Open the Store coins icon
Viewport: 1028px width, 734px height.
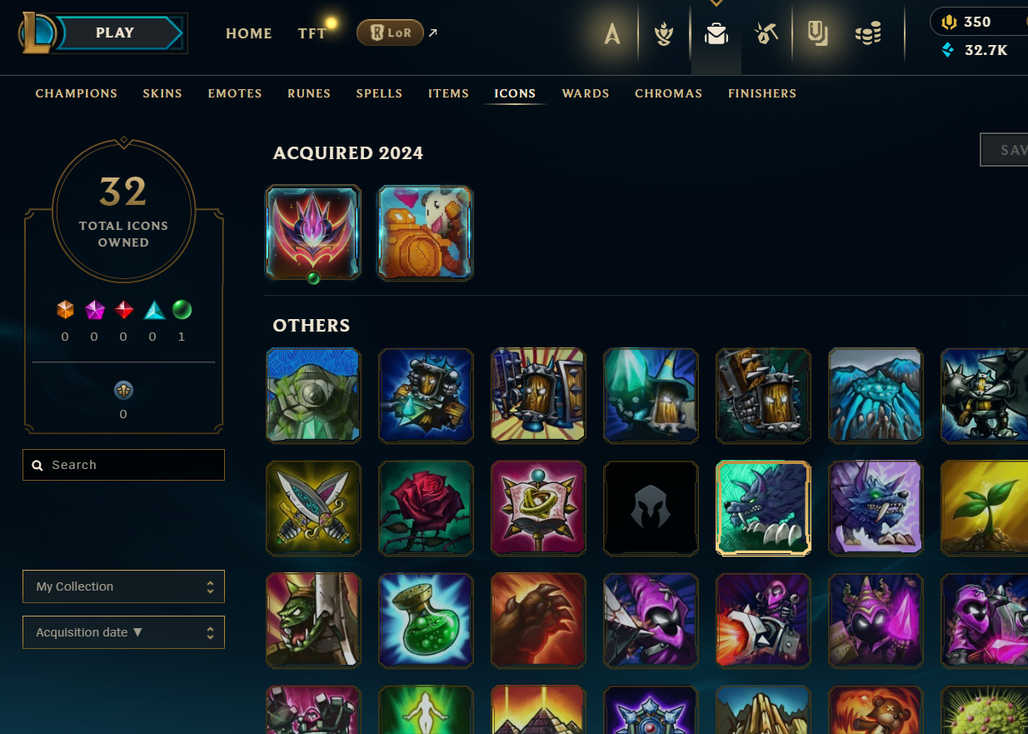[x=868, y=33]
